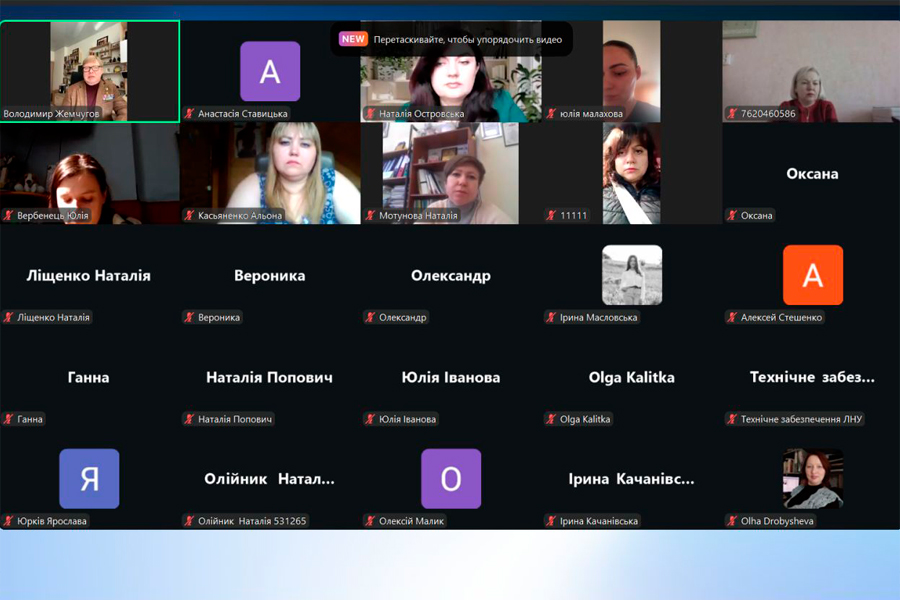Click muted mic icon beside Olha Drobysheva
900x600 pixels.
pos(732,521)
